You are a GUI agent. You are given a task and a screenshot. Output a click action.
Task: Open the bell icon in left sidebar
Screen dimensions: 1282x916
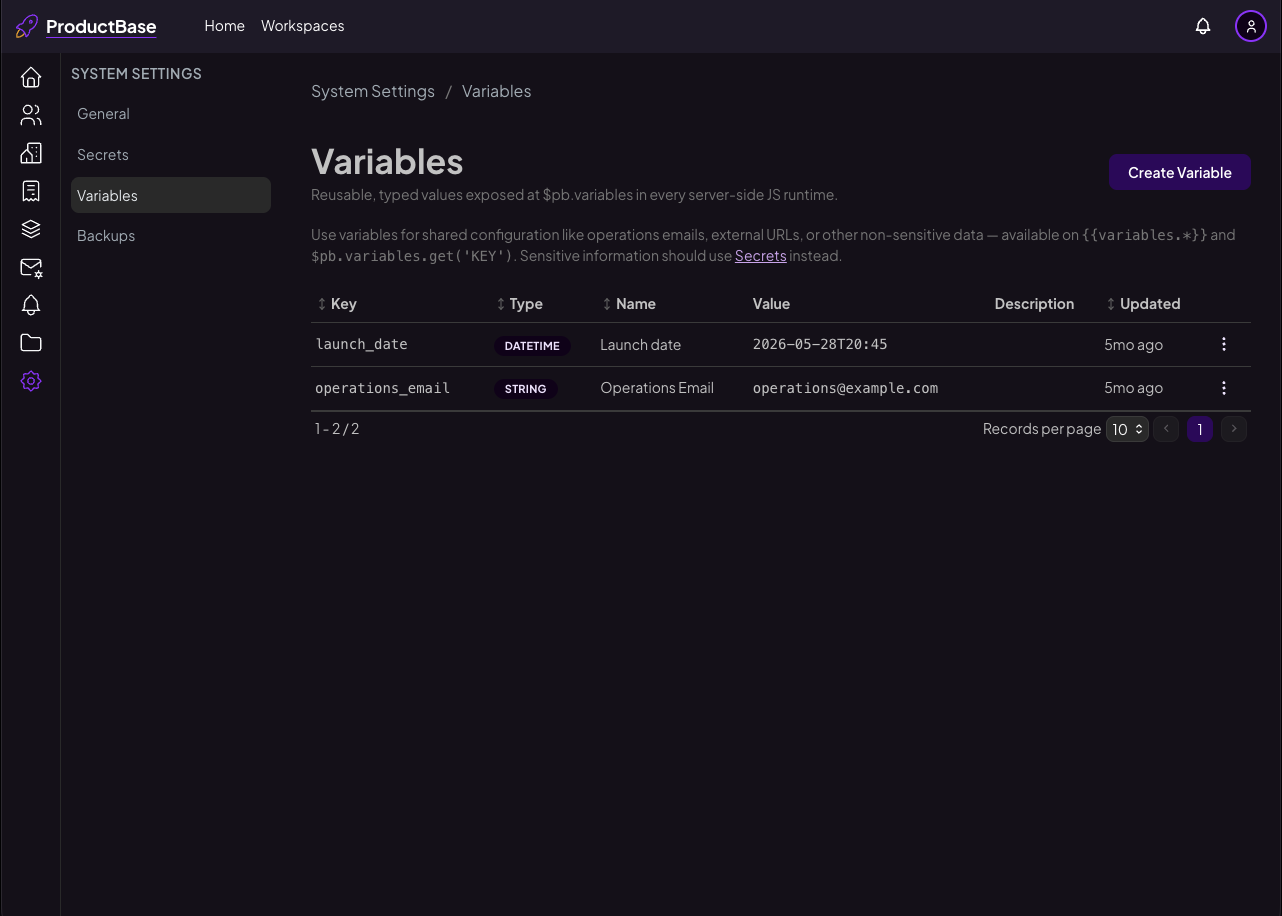click(31, 305)
